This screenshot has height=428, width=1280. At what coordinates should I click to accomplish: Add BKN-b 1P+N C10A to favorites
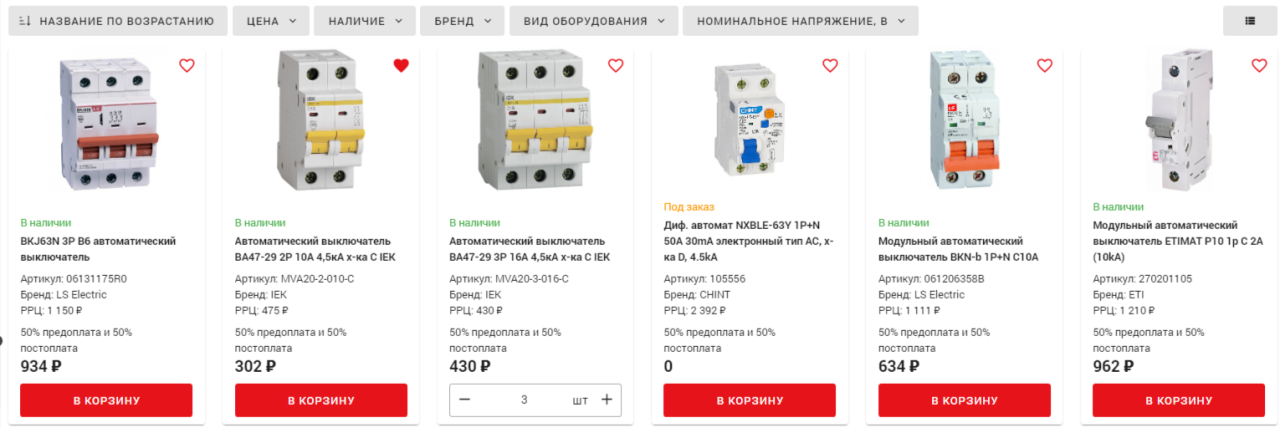tap(1044, 66)
